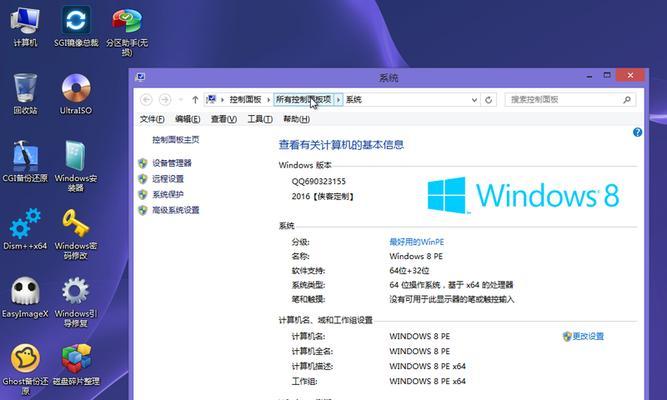This screenshot has width=667, height=400.
Task: Open the 帮助(H) menu
Action: click(x=296, y=119)
